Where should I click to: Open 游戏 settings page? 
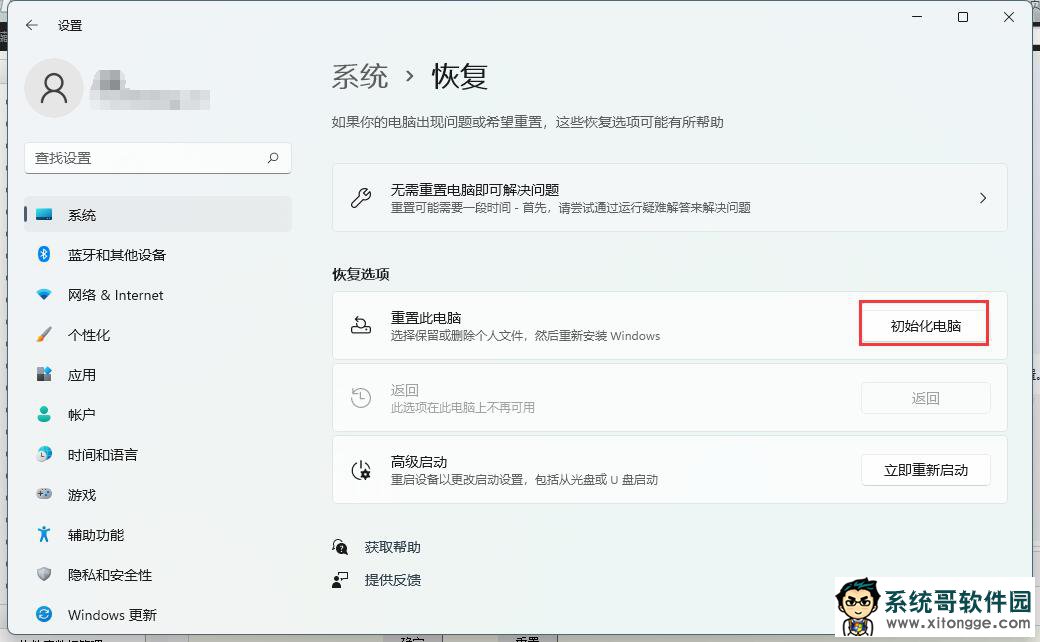point(158,494)
